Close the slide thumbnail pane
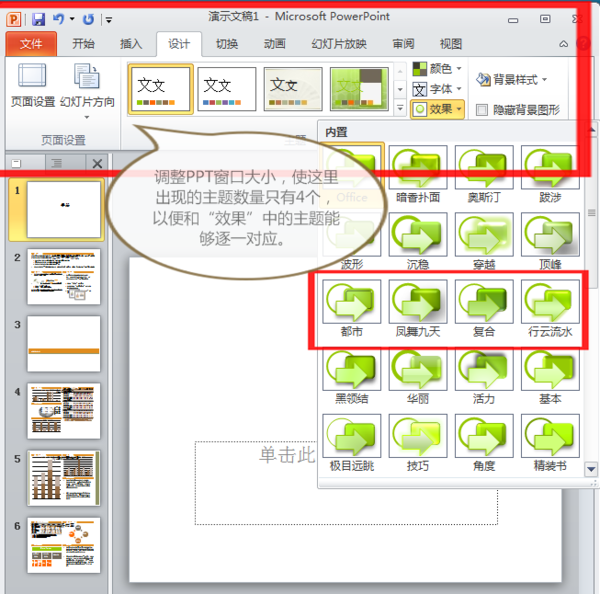The height and width of the screenshot is (594, 600). pos(98,164)
